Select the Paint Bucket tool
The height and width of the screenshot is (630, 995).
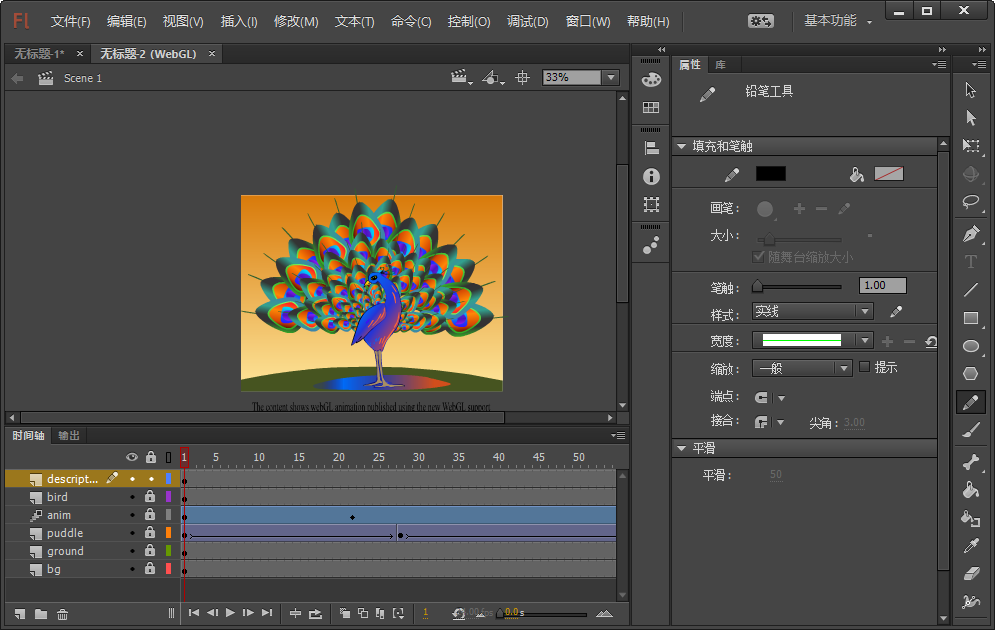point(970,490)
